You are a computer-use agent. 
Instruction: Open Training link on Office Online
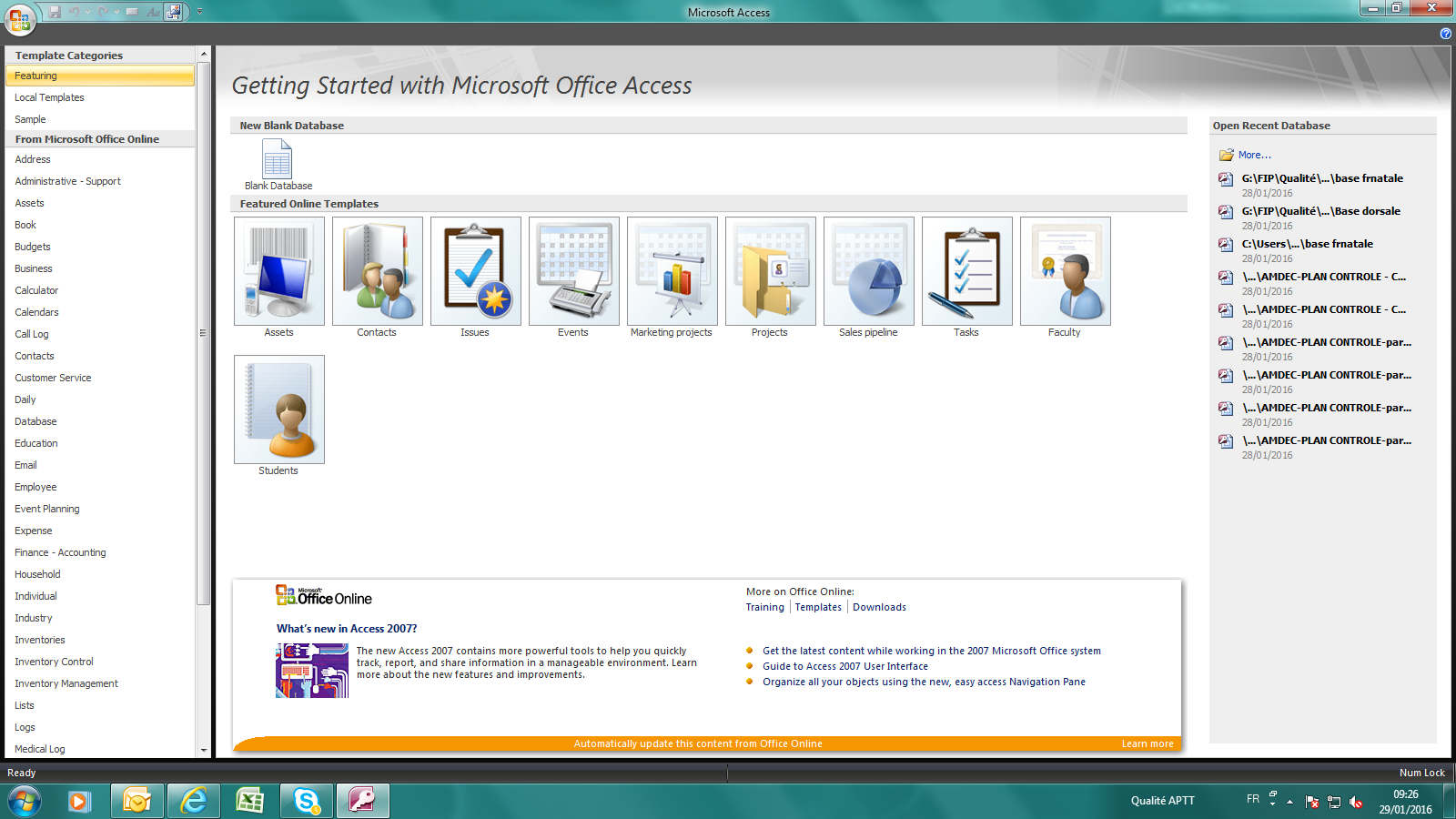pyautogui.click(x=764, y=607)
